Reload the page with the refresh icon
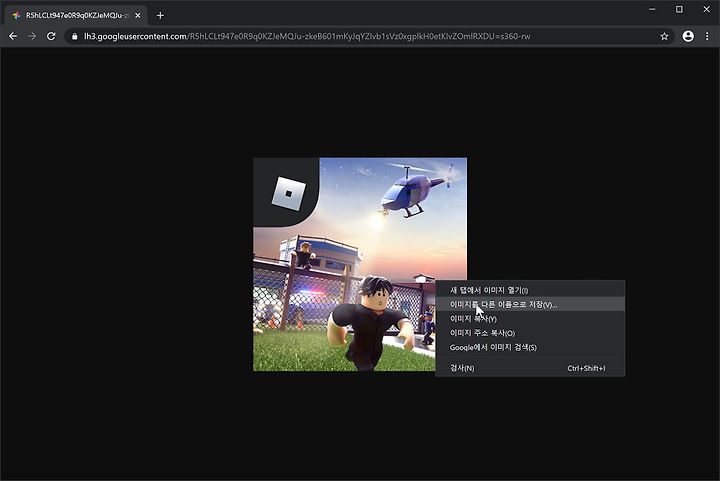720x481 pixels. [x=51, y=36]
